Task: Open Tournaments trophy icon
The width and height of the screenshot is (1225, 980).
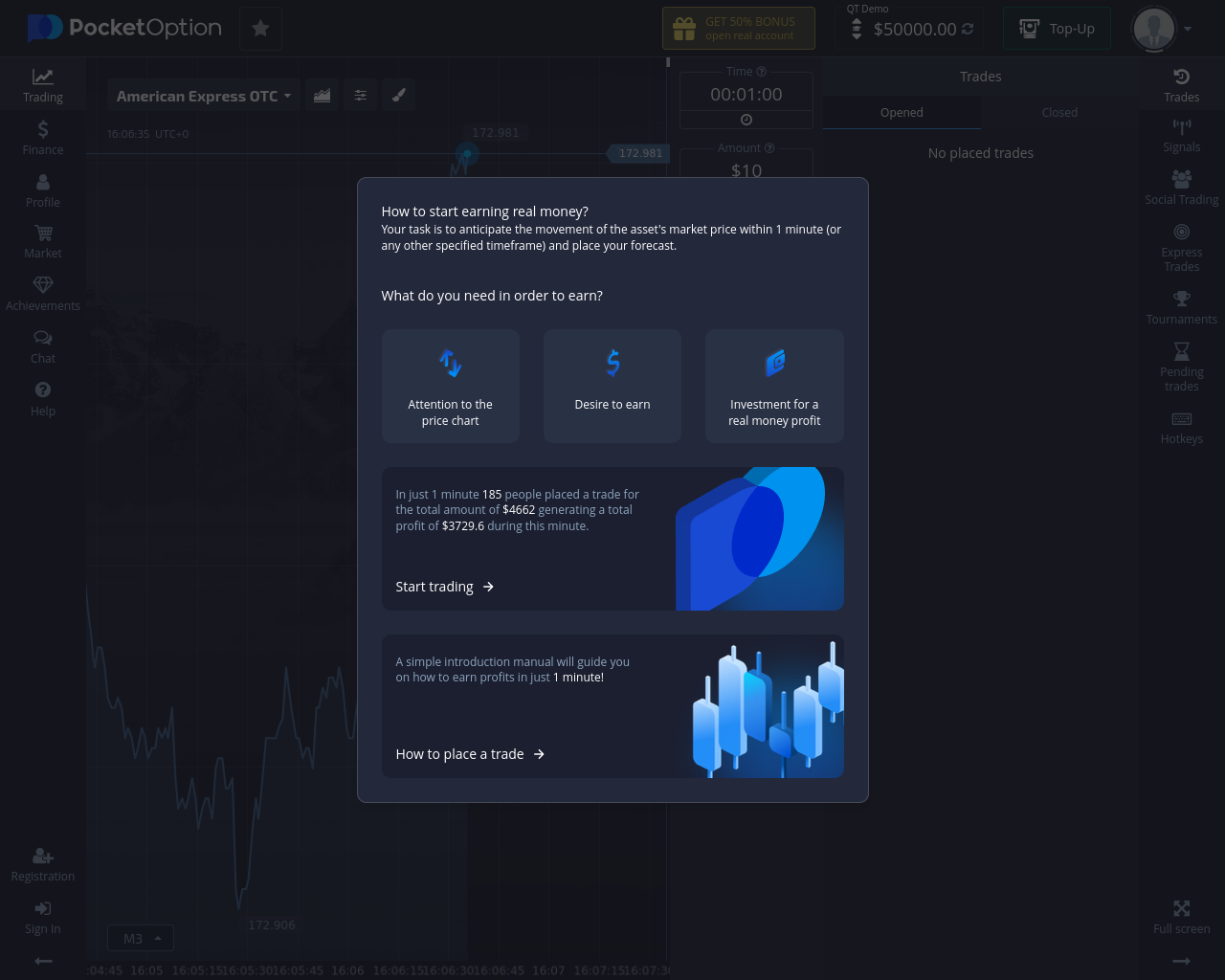Action: 1182,307
